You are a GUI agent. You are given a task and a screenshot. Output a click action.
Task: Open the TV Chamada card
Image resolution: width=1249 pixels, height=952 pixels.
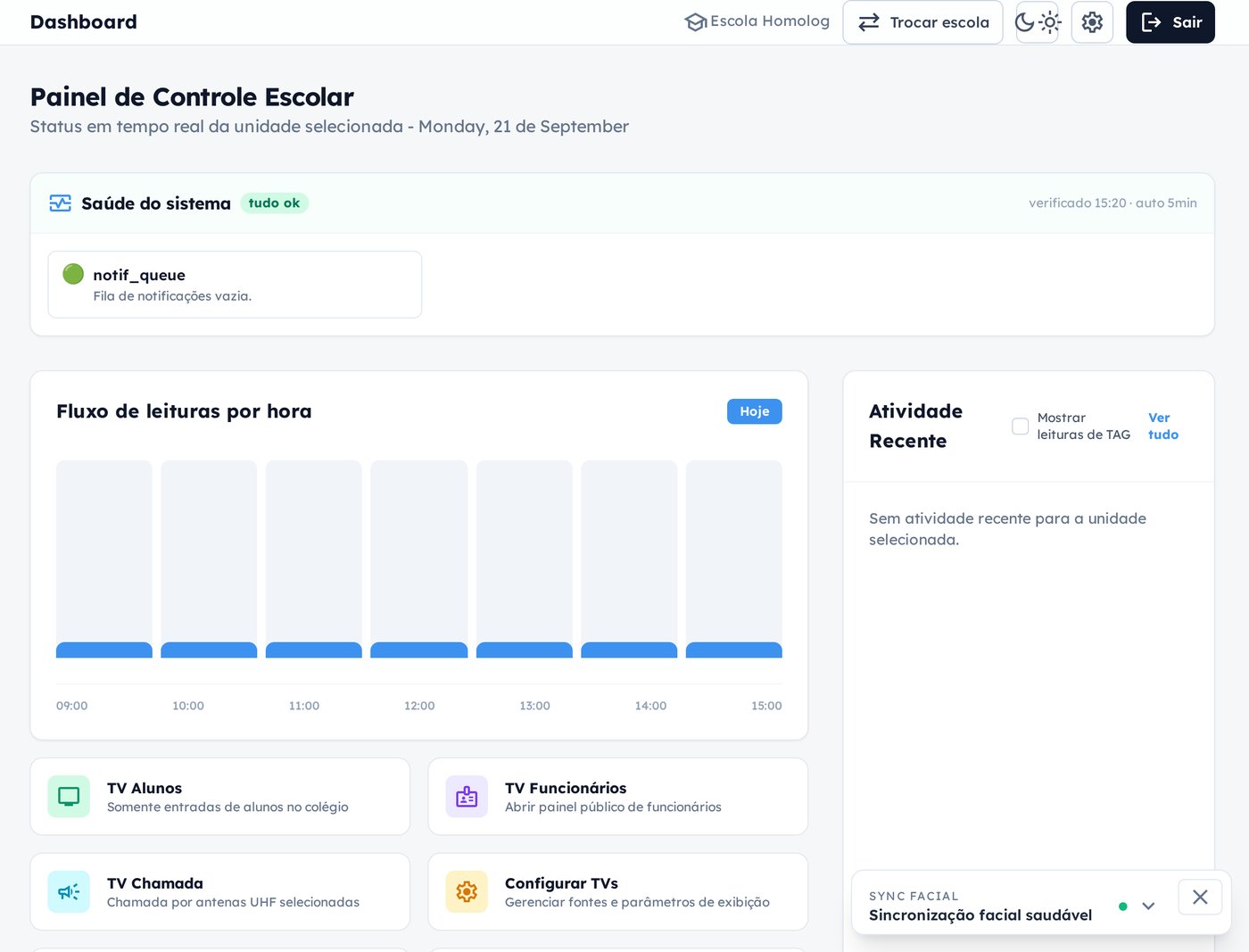tap(220, 892)
